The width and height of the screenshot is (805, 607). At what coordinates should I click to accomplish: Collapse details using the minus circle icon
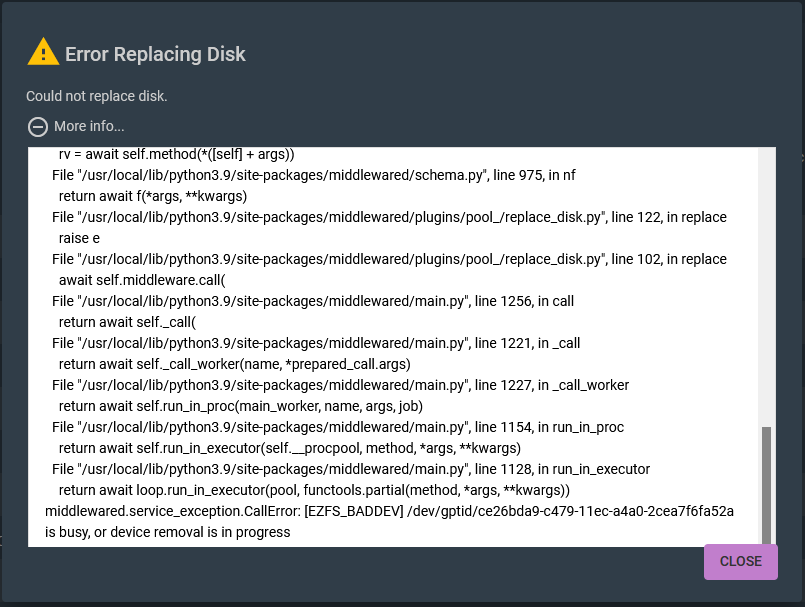[x=38, y=126]
